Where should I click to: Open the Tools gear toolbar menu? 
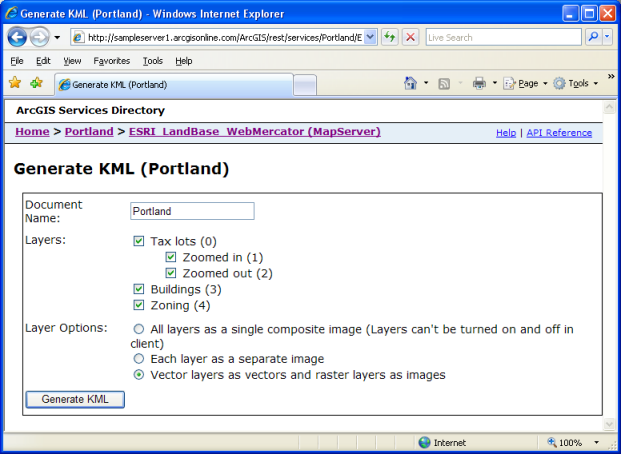tap(575, 84)
